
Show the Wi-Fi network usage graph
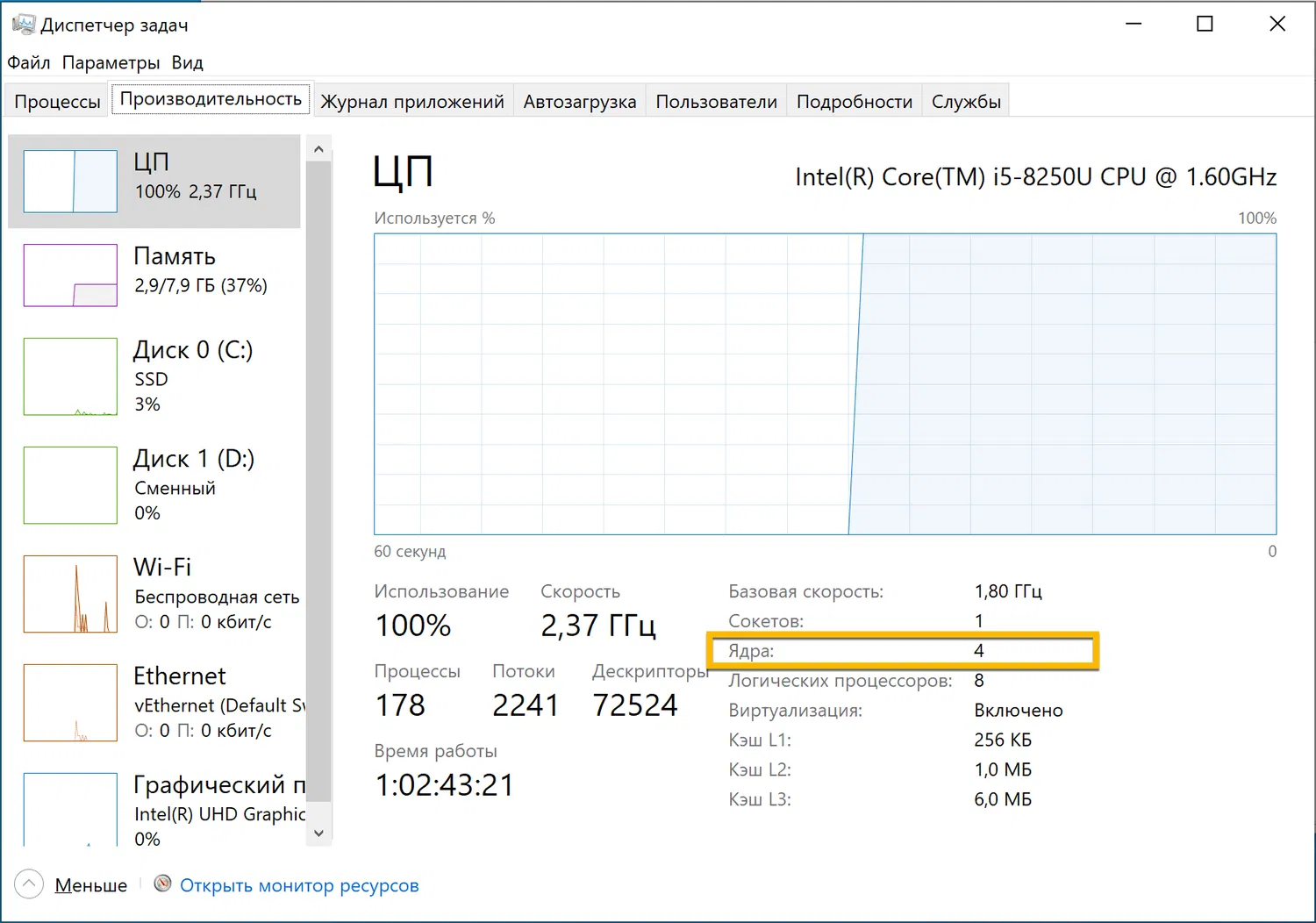[x=70, y=594]
